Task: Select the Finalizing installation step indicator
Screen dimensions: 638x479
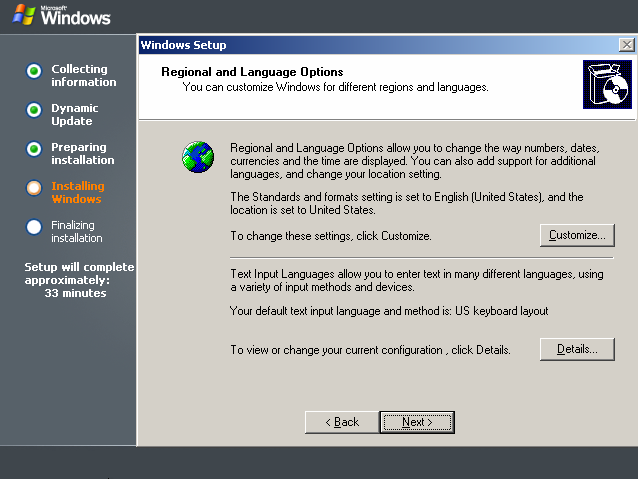Action: [x=34, y=227]
